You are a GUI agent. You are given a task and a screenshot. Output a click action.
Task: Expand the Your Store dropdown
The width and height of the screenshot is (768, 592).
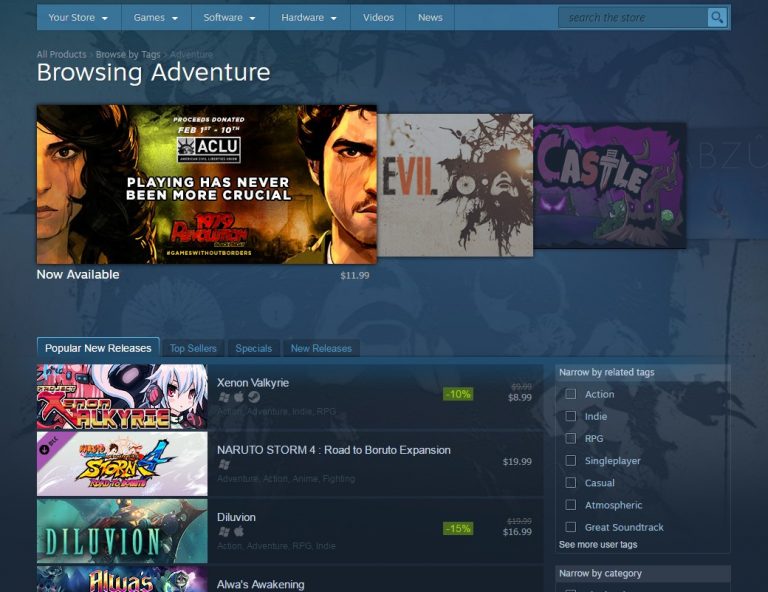pyautogui.click(x=78, y=18)
